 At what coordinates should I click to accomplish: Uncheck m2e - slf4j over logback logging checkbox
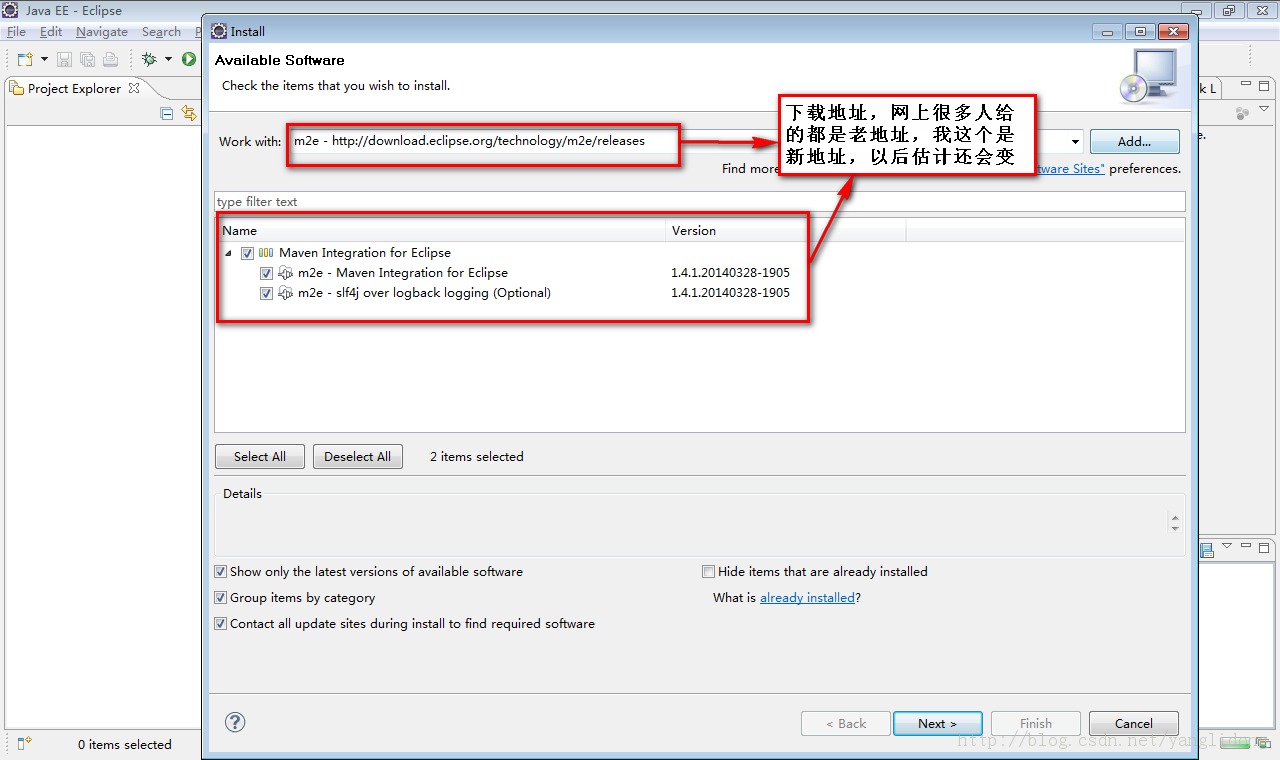(x=266, y=293)
